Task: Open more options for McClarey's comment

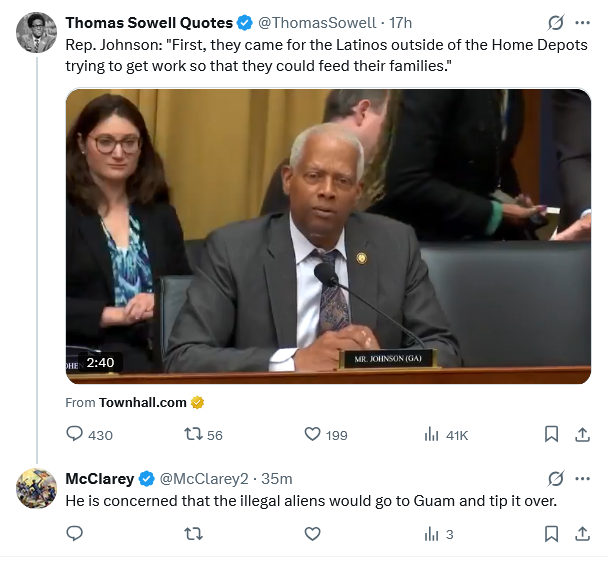Action: (x=583, y=478)
